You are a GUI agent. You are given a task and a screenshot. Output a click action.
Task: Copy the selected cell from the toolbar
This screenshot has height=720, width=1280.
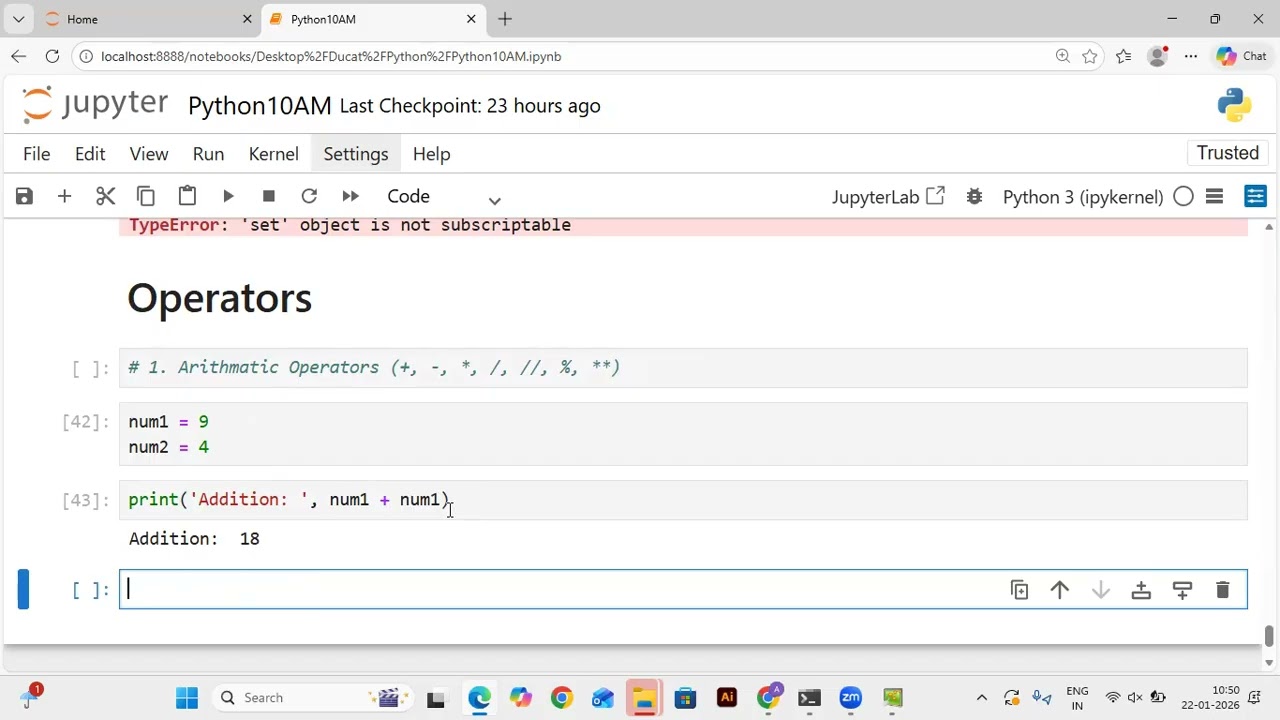click(x=146, y=196)
